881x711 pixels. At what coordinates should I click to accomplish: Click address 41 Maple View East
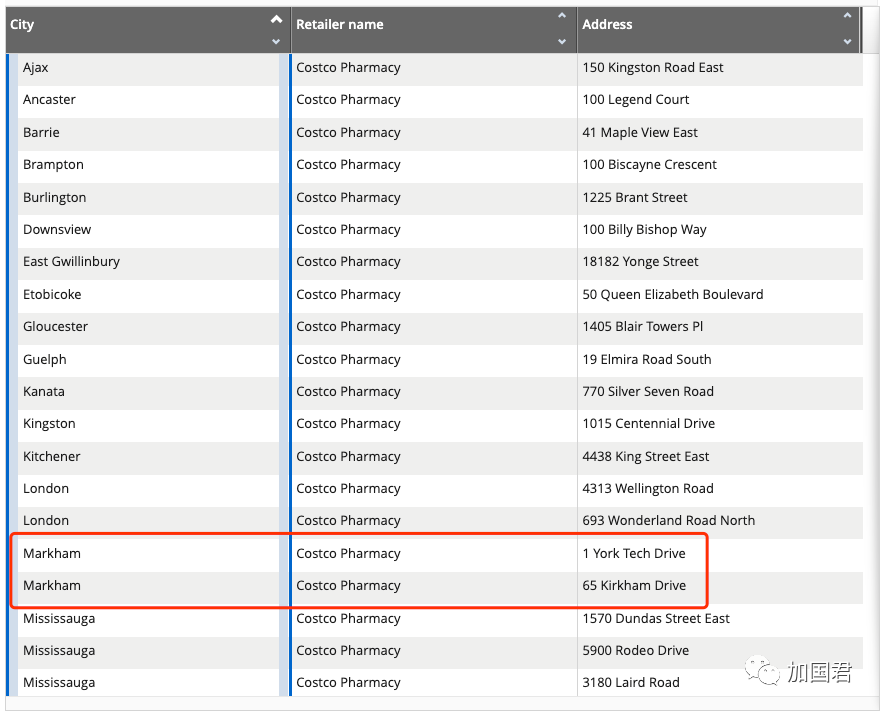[x=640, y=132]
